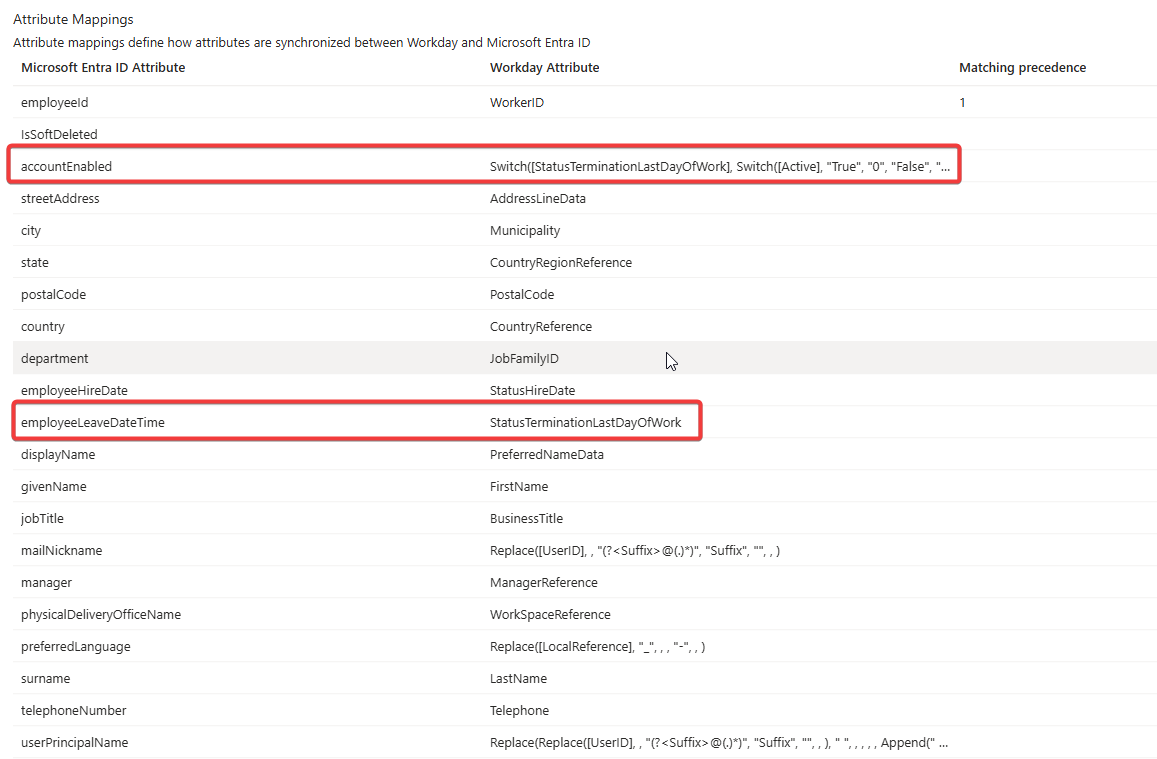The width and height of the screenshot is (1157, 759).
Task: Select the country mapping row
Action: click(42, 327)
